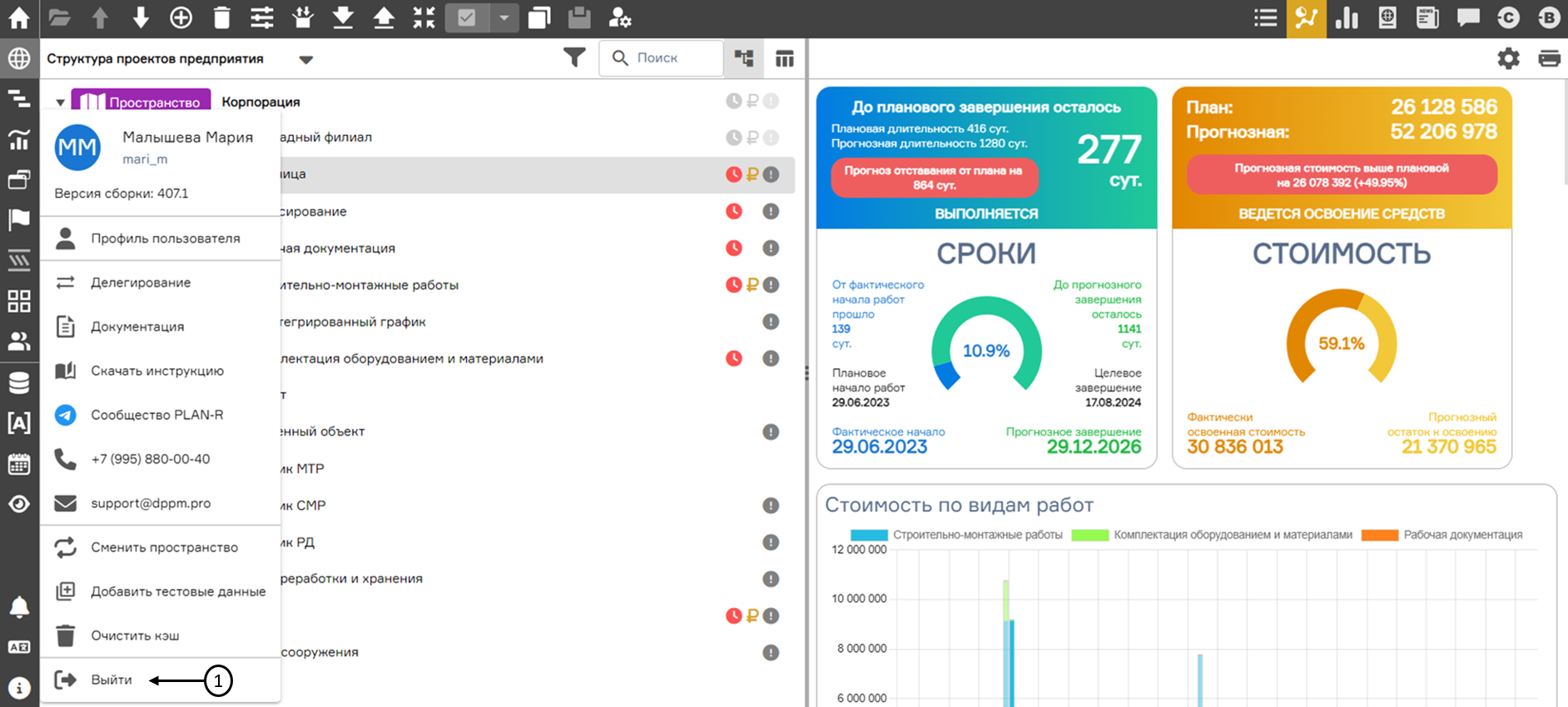Open the passport document icon

1387,17
